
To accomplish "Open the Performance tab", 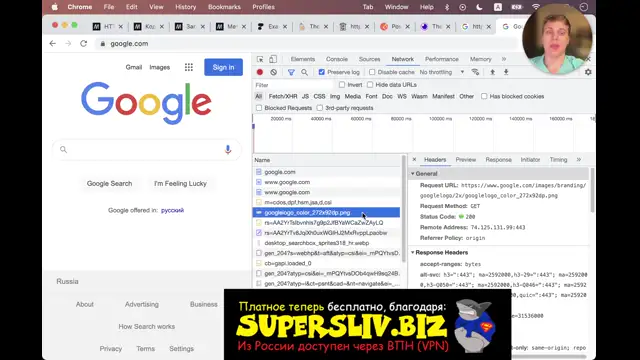I will (442, 59).
